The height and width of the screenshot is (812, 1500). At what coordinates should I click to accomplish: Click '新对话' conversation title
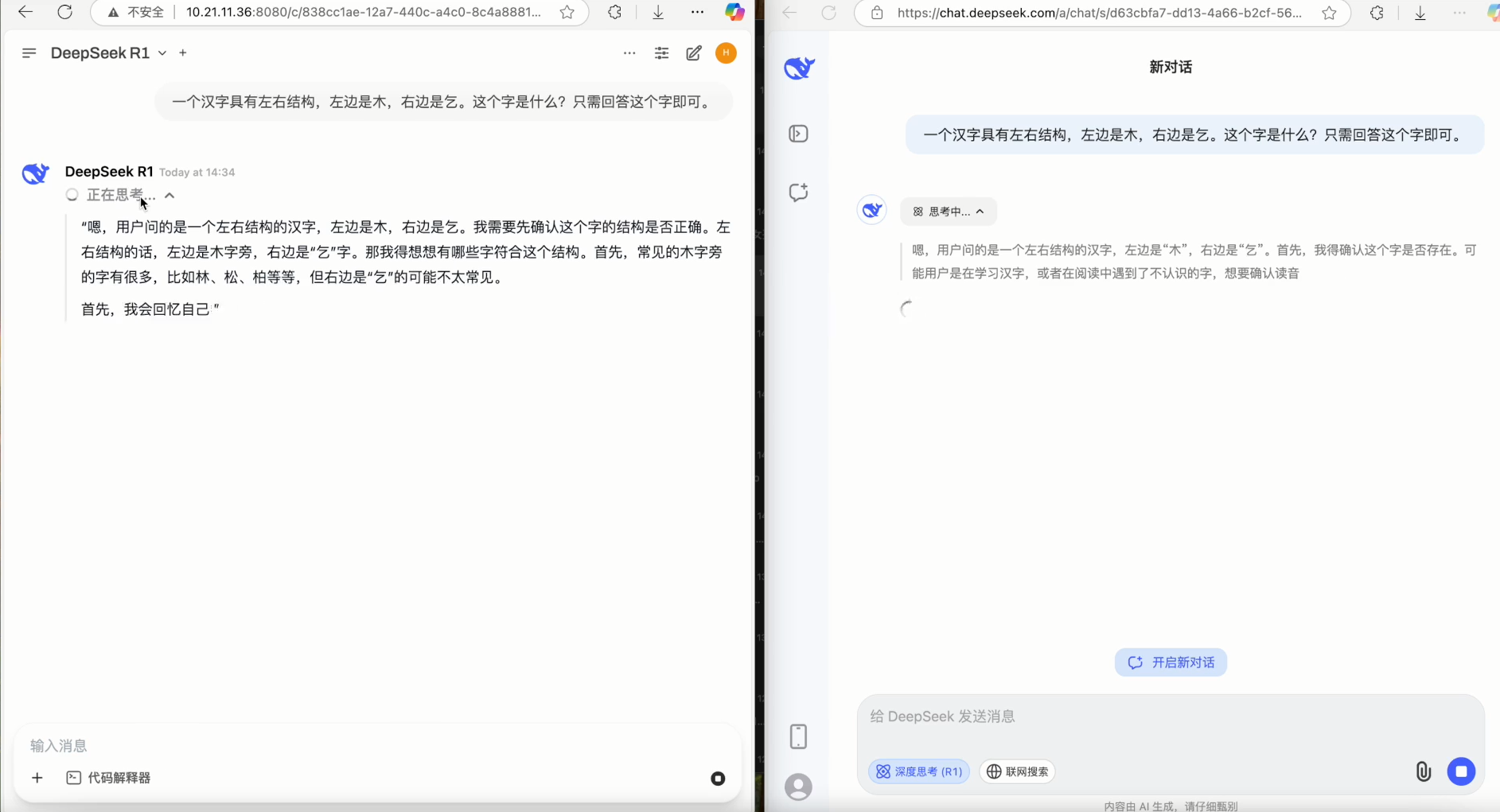coord(1171,67)
